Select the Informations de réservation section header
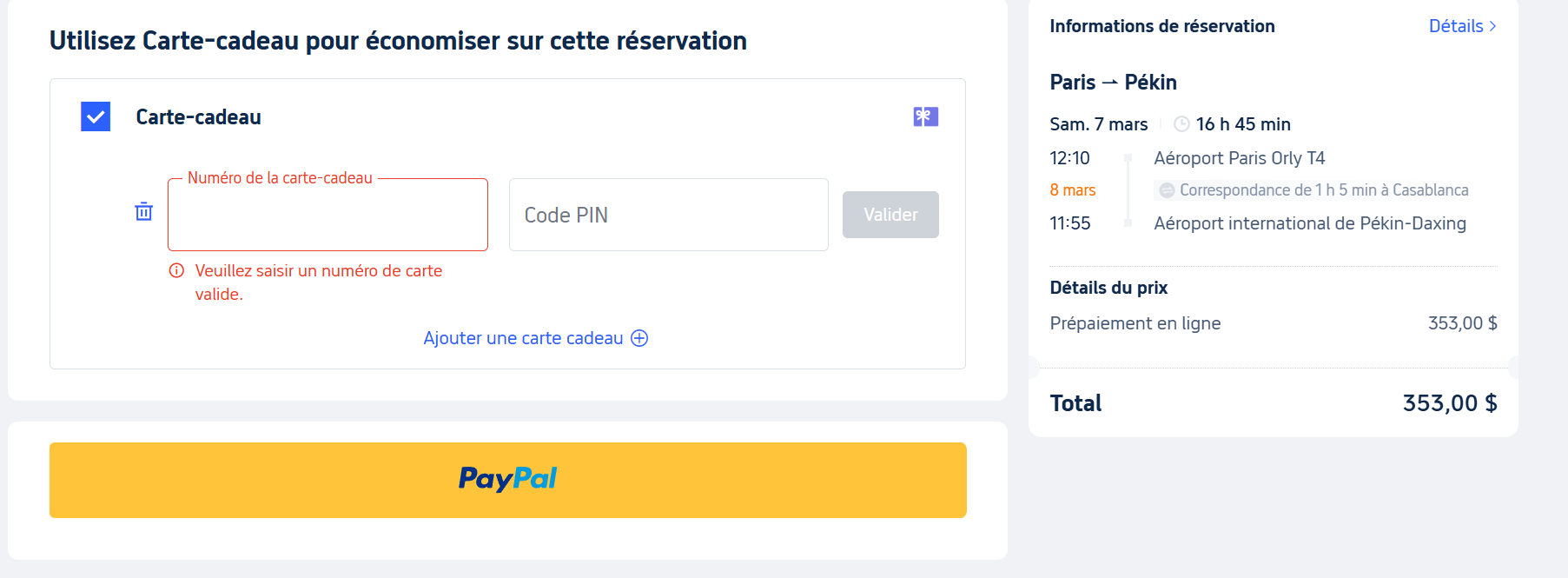Viewport: 1568px width, 578px height. 1162,26
